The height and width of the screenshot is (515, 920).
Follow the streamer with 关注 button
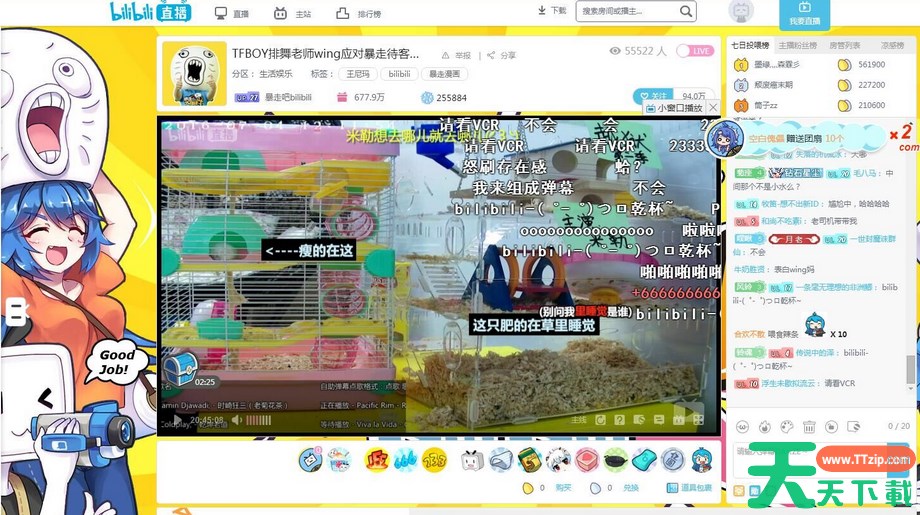653,96
